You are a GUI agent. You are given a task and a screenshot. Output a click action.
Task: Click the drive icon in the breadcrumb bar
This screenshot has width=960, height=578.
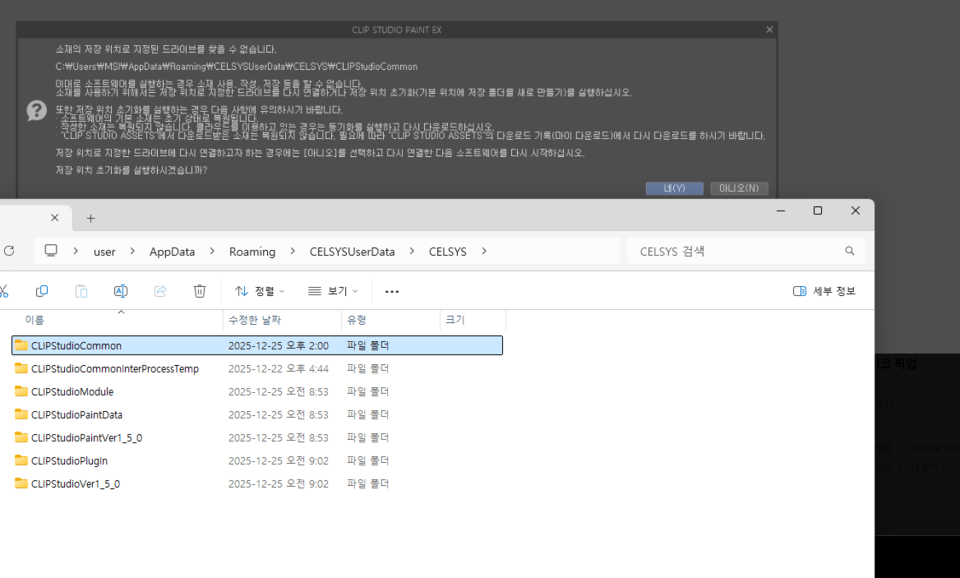click(x=50, y=251)
